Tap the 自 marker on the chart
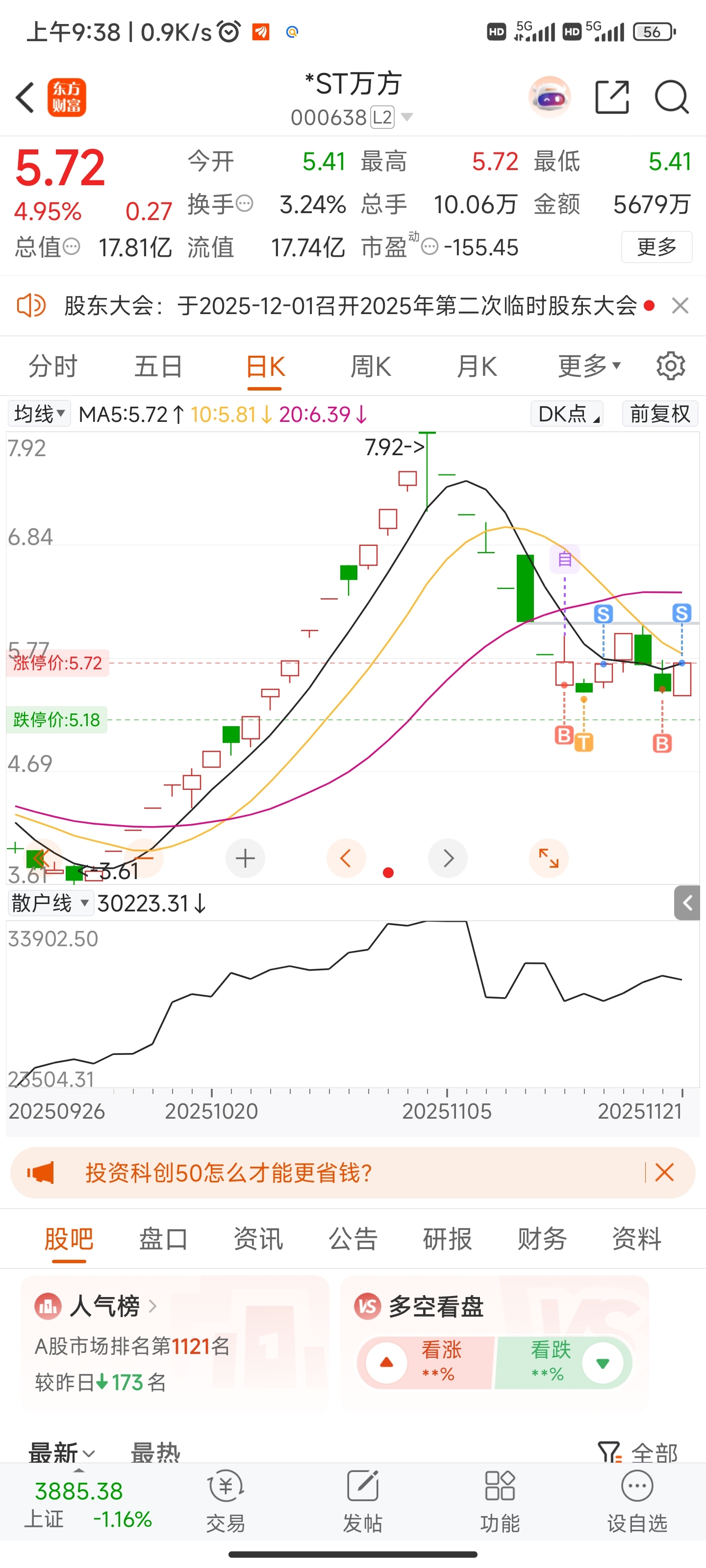Screen dimensions: 706x1568 pos(565,559)
